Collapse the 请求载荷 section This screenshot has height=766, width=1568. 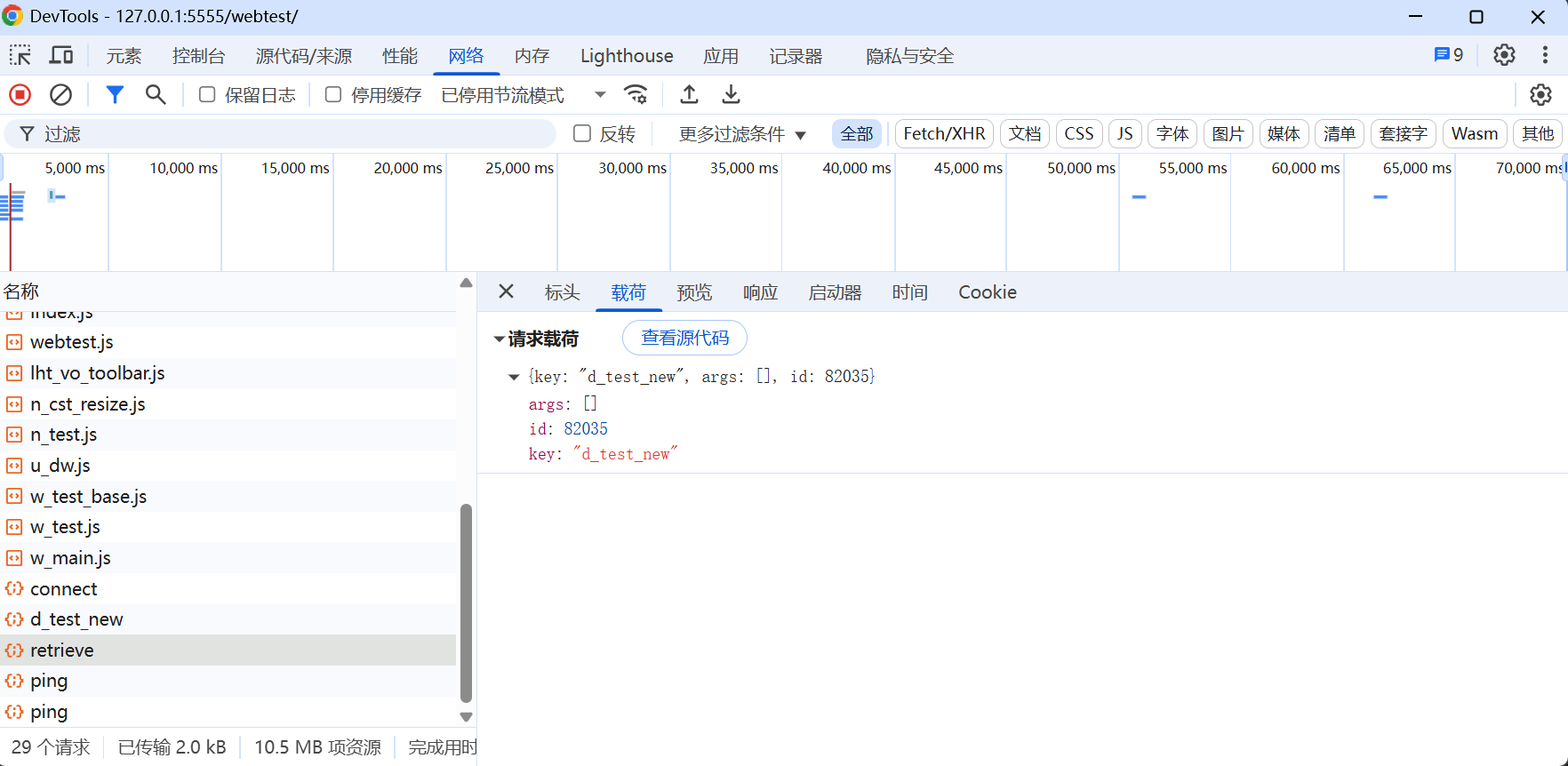(500, 339)
